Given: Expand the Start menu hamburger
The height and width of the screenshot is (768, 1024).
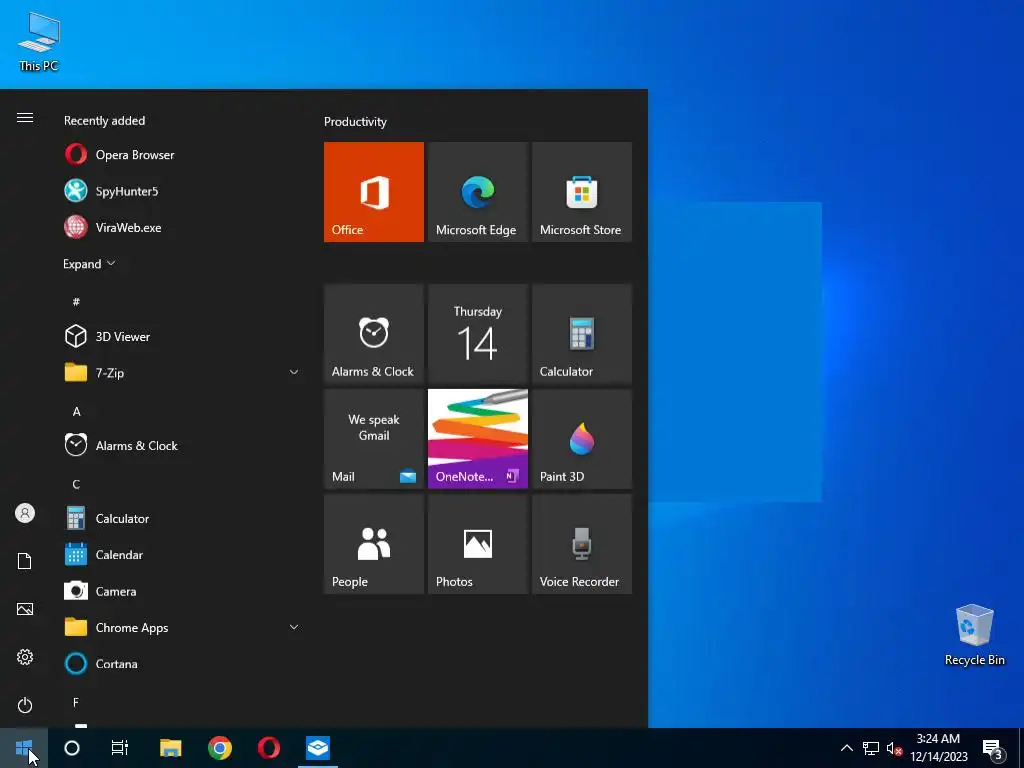Looking at the screenshot, I should pyautogui.click(x=25, y=118).
